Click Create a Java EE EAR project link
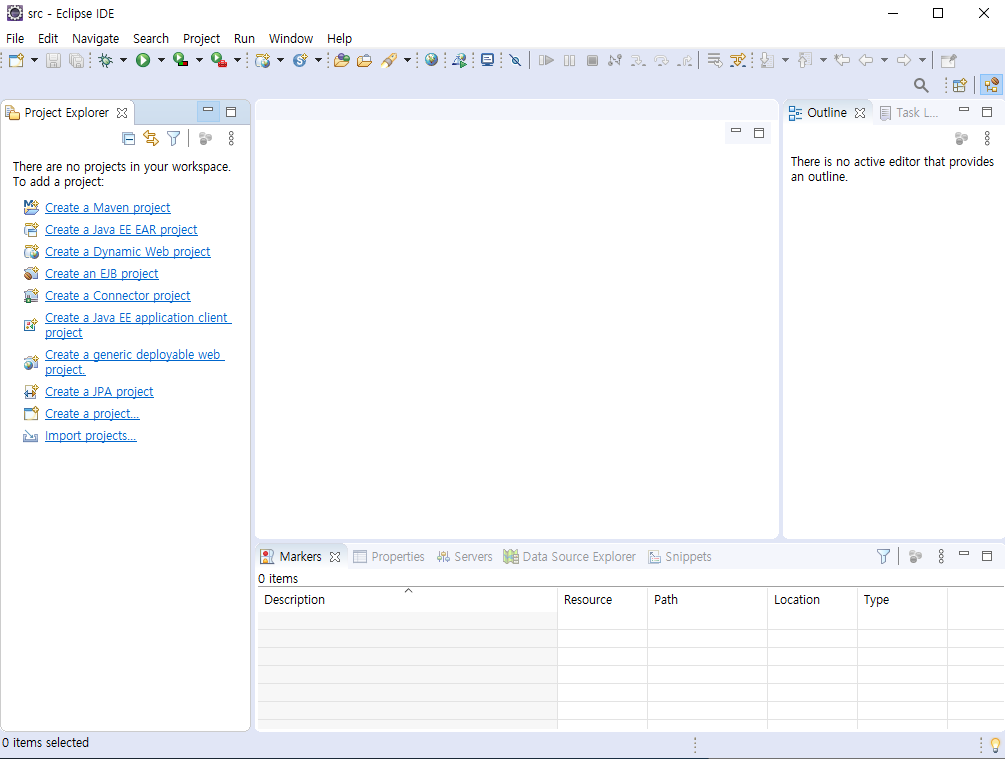The width and height of the screenshot is (1005, 759). click(121, 229)
